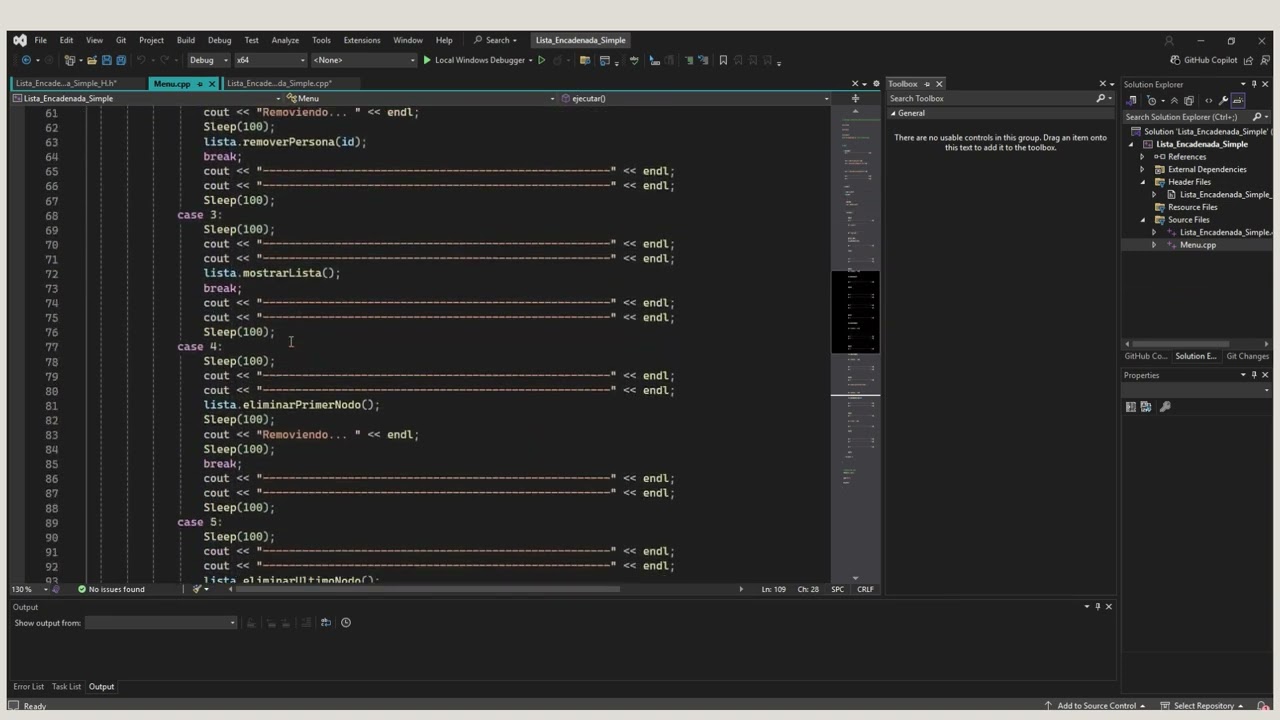Open the Show output from dropdown

pyautogui.click(x=160, y=623)
